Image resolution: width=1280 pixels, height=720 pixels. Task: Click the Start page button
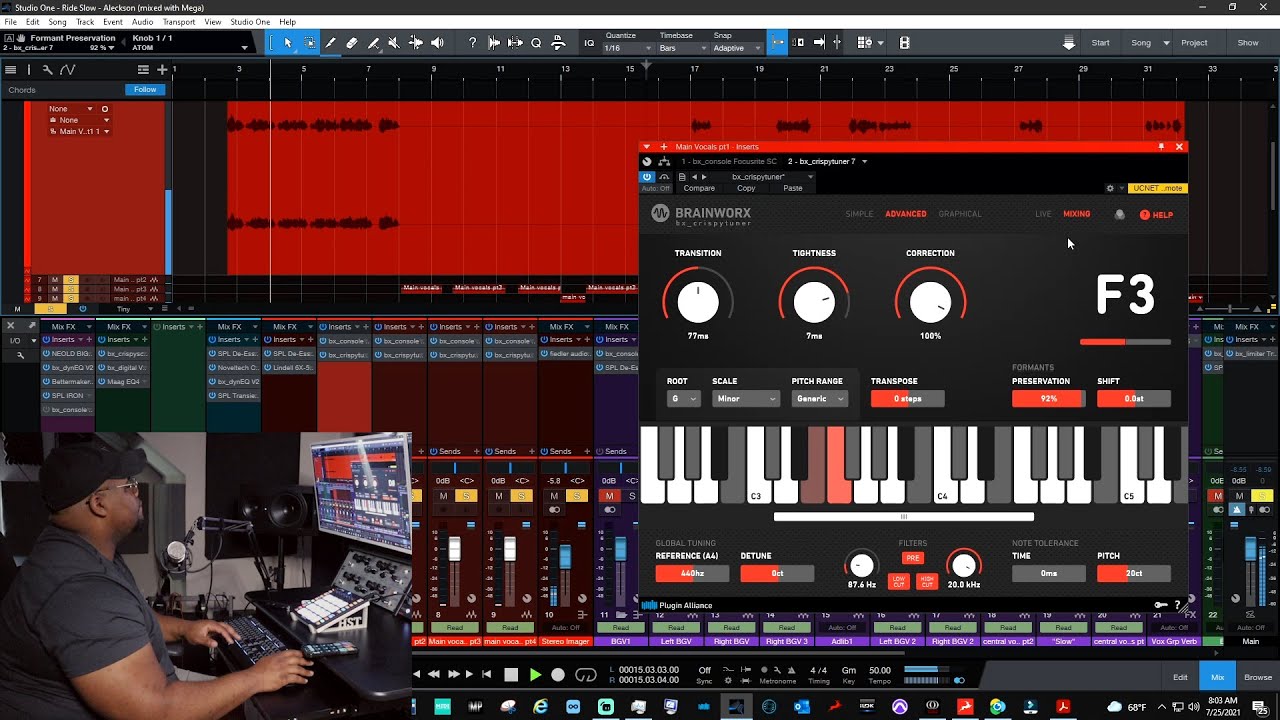coord(1101,43)
